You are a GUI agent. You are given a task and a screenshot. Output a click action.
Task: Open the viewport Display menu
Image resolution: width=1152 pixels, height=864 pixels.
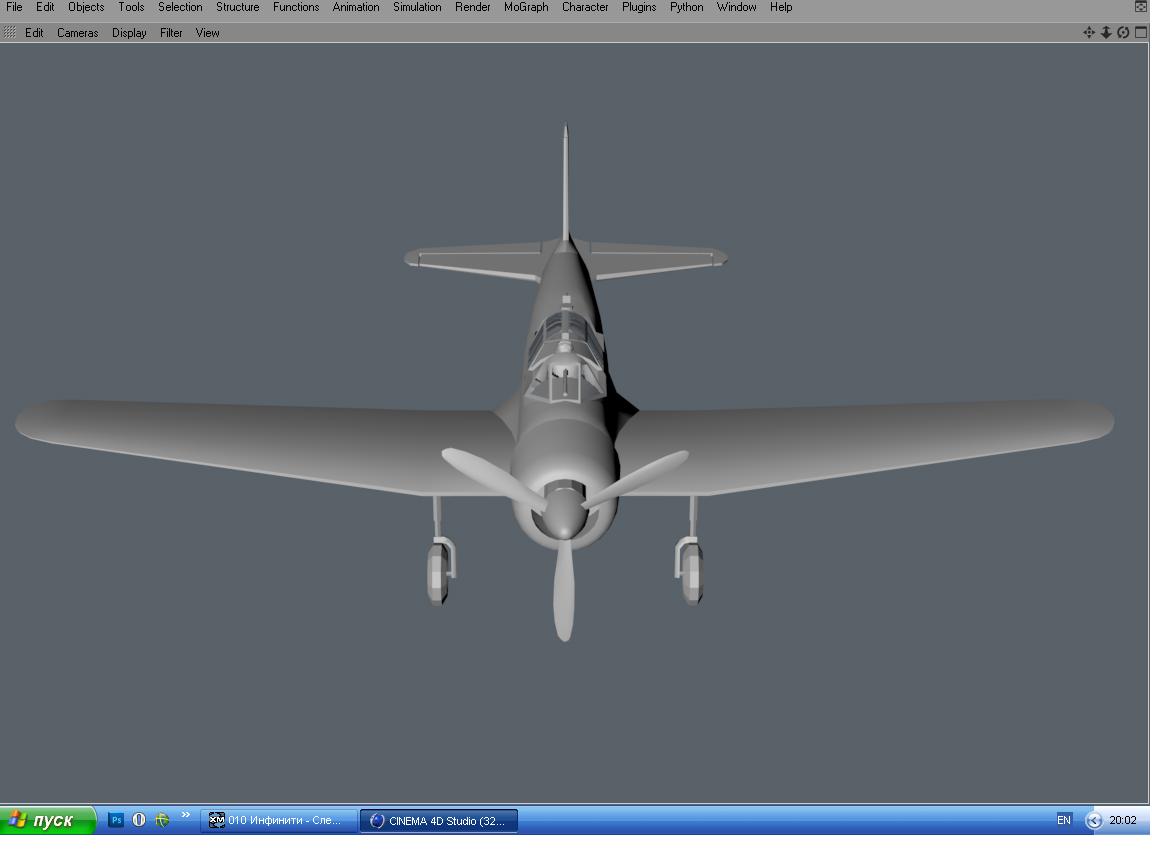point(129,32)
